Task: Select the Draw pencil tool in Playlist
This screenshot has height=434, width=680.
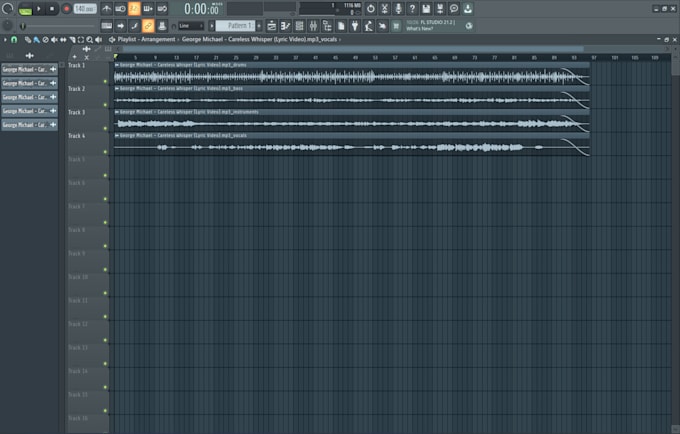Action: (x=28, y=40)
